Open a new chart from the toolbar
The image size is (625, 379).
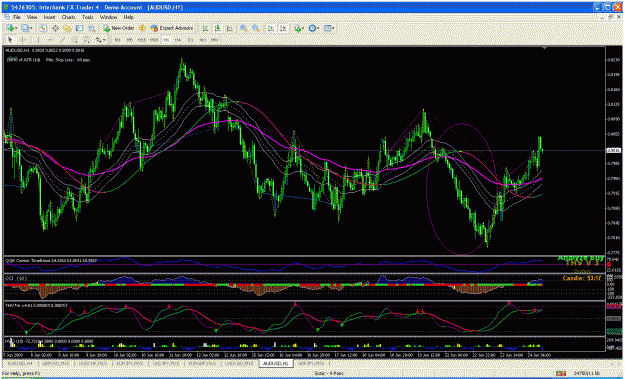pyautogui.click(x=10, y=28)
